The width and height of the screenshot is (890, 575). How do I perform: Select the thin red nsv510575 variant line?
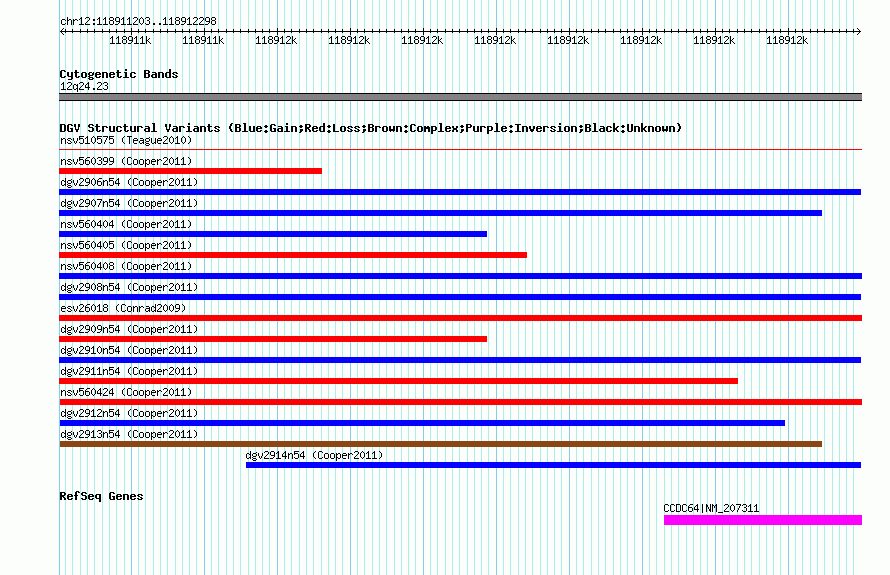[x=460, y=150]
